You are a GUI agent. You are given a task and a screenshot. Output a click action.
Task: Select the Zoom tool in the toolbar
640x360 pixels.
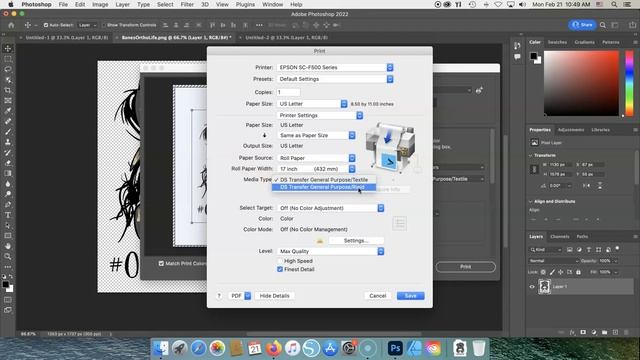point(8,257)
